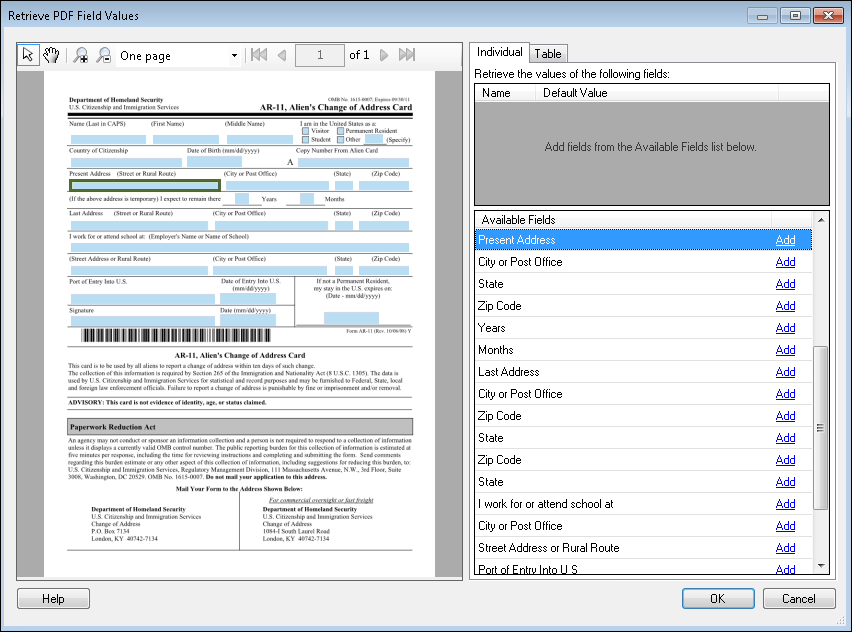Add the Years field

point(785,328)
